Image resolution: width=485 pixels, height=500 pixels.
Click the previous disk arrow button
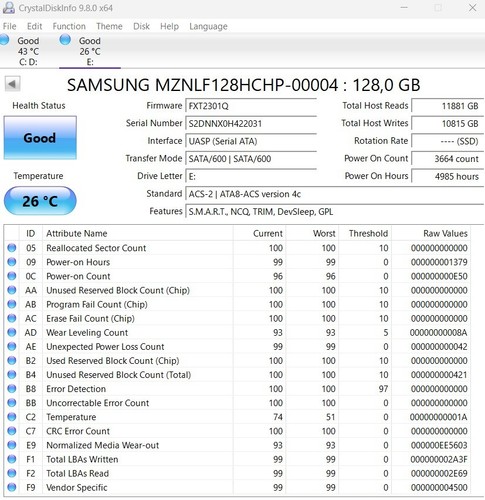[12, 84]
